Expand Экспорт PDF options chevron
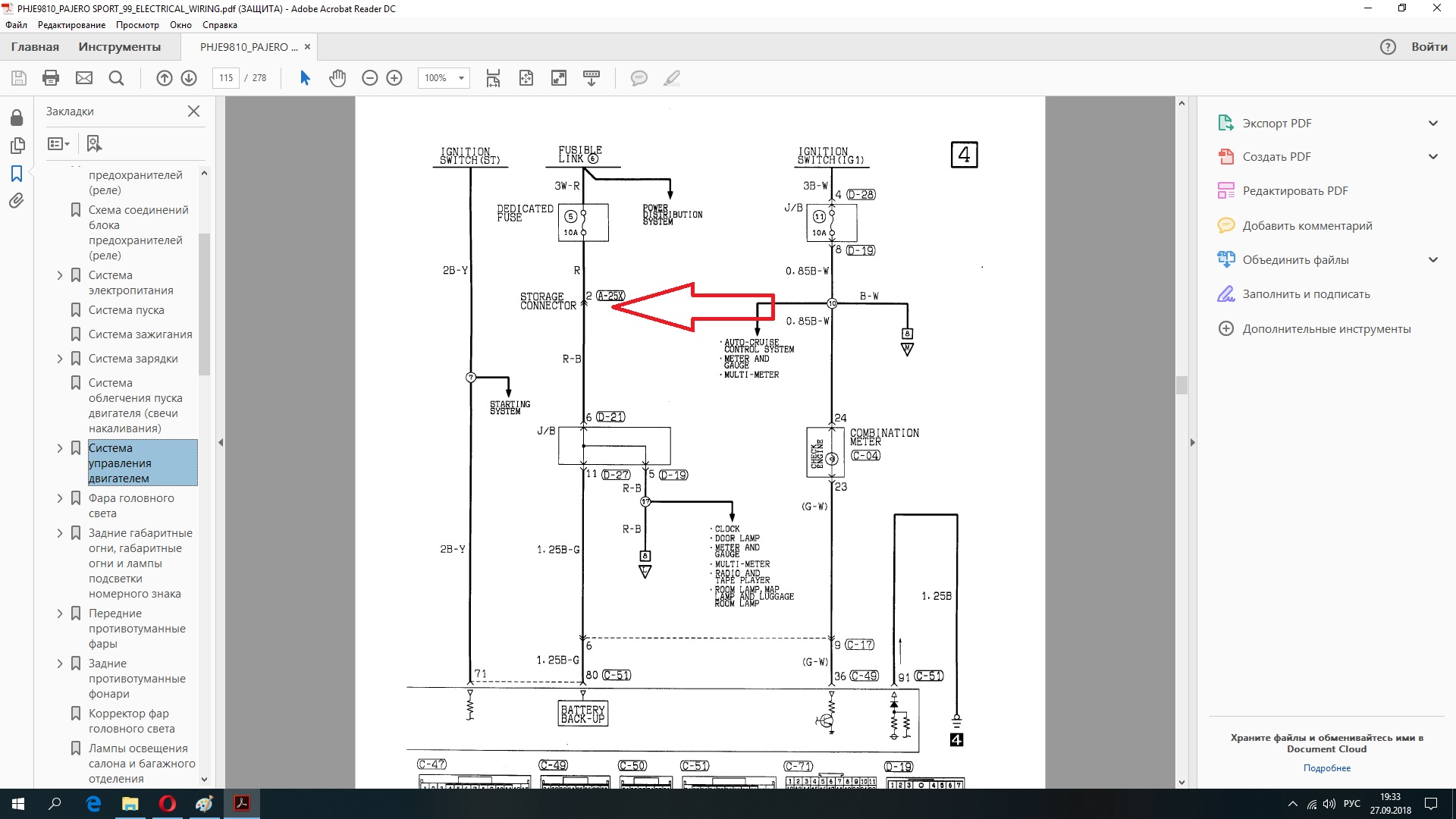Image resolution: width=1456 pixels, height=819 pixels. point(1432,123)
